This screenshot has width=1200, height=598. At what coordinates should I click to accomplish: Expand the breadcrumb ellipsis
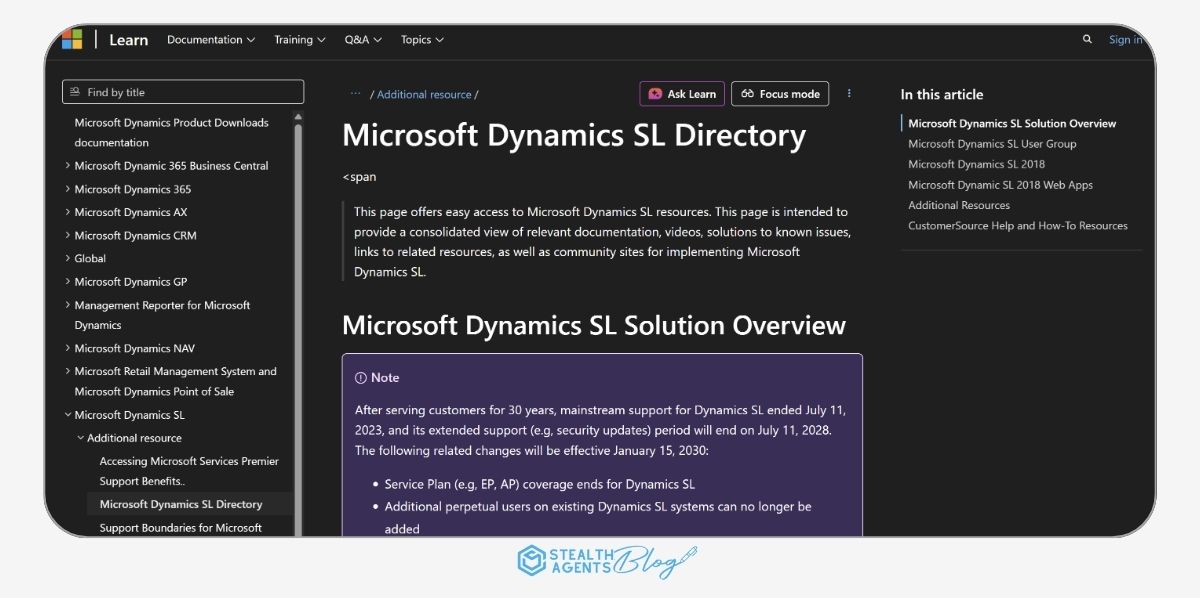[355, 93]
